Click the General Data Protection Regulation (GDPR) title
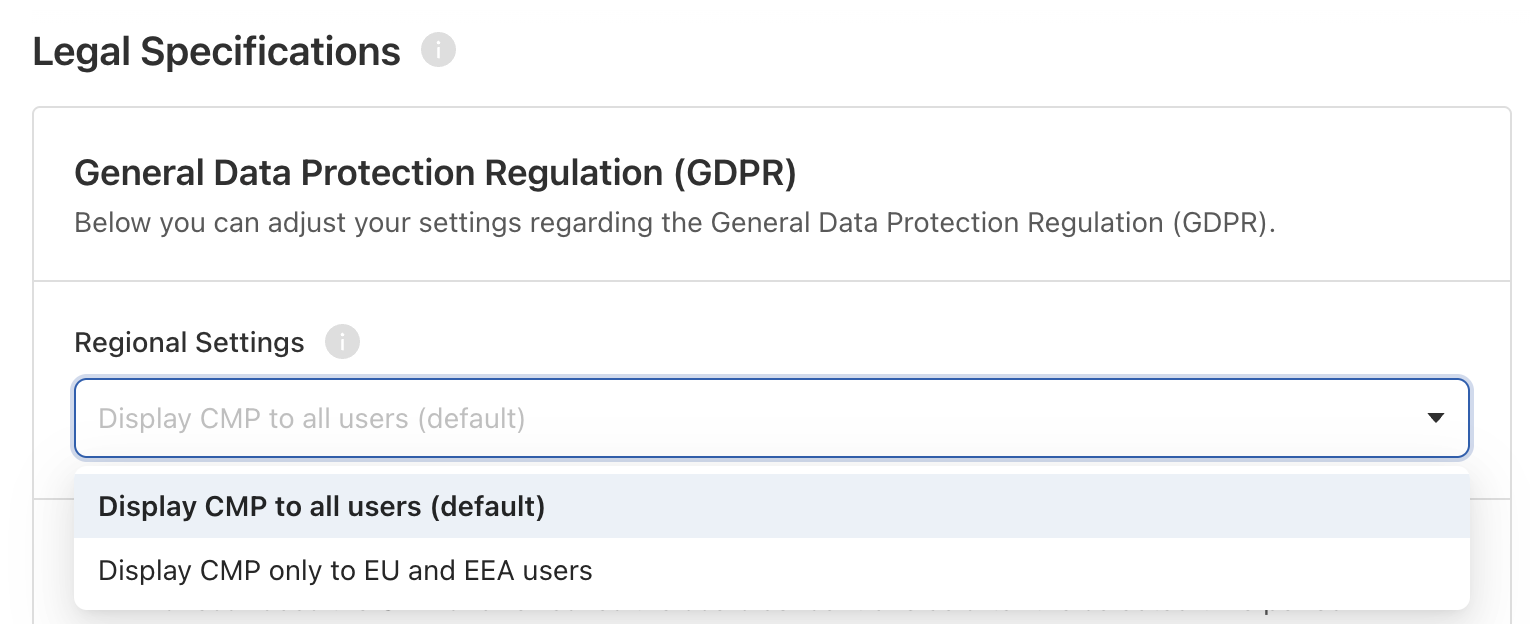The height and width of the screenshot is (624, 1530). (x=435, y=173)
